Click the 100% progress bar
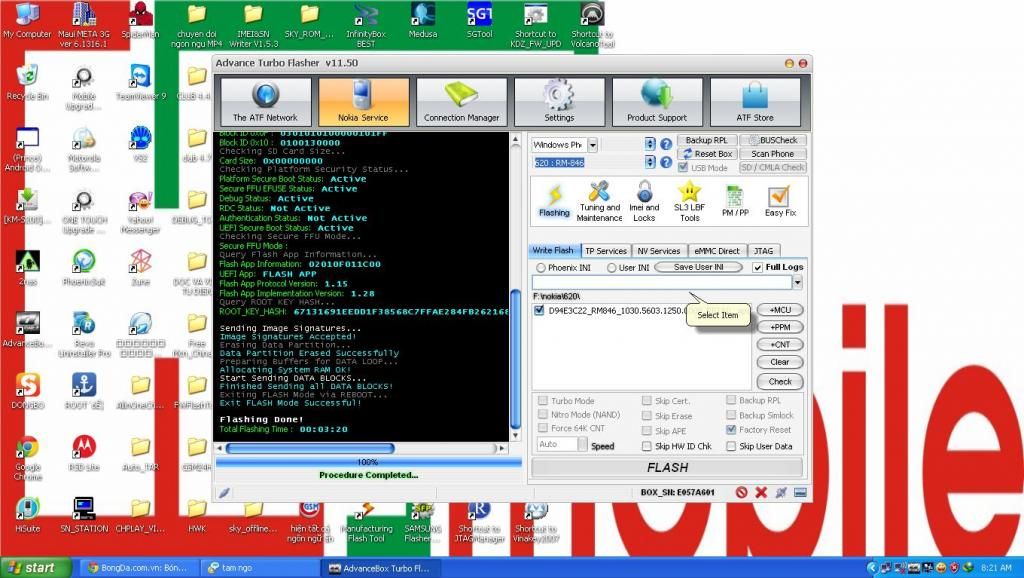Image resolution: width=1024 pixels, height=578 pixels. 368,462
